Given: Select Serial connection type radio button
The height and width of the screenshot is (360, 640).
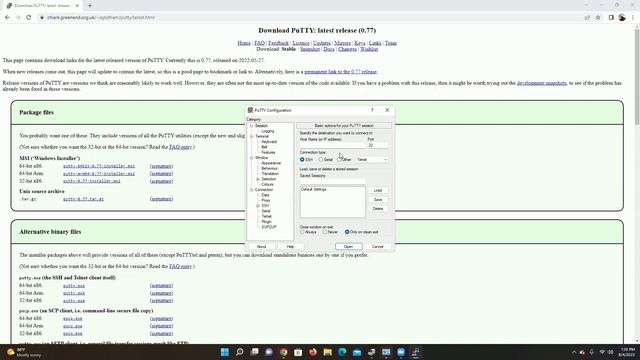Looking at the screenshot, I should (x=321, y=160).
